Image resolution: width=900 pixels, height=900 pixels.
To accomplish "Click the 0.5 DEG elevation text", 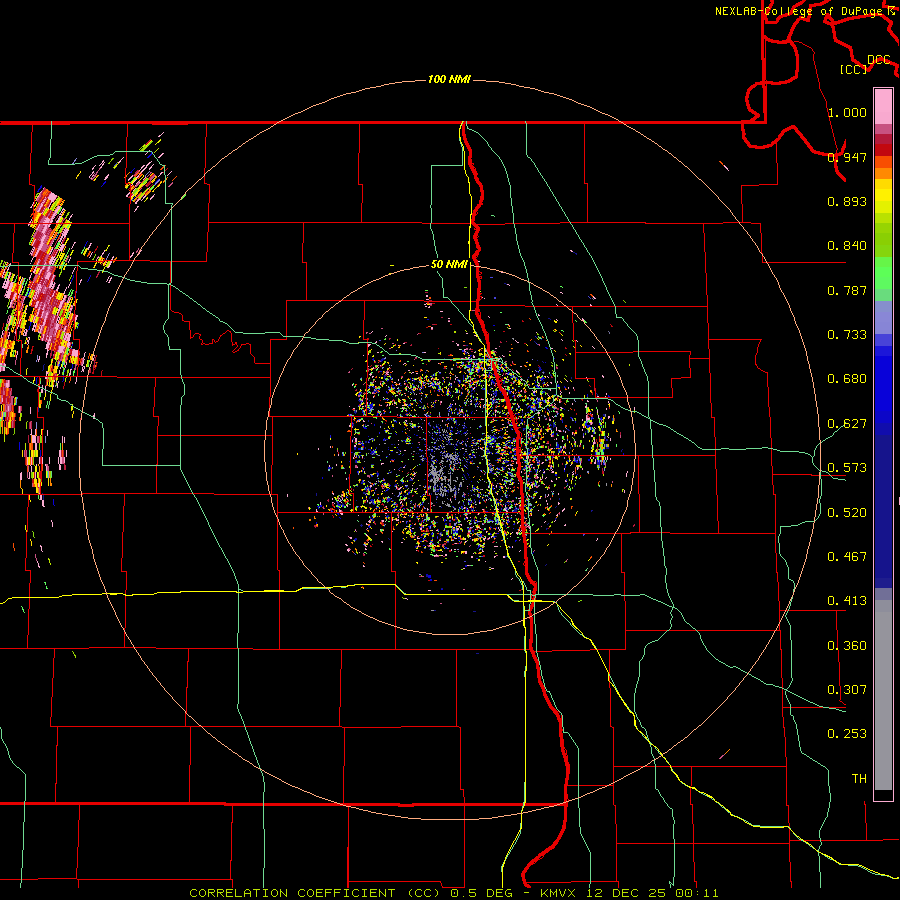I will [x=482, y=893].
